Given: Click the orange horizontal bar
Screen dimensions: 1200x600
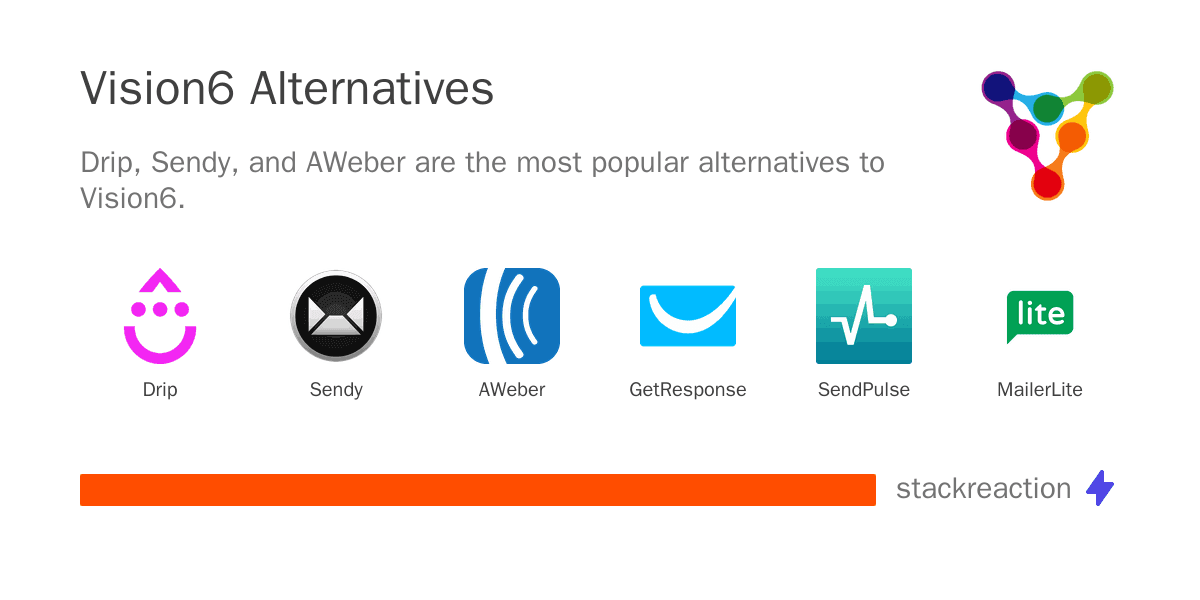Looking at the screenshot, I should [478, 490].
